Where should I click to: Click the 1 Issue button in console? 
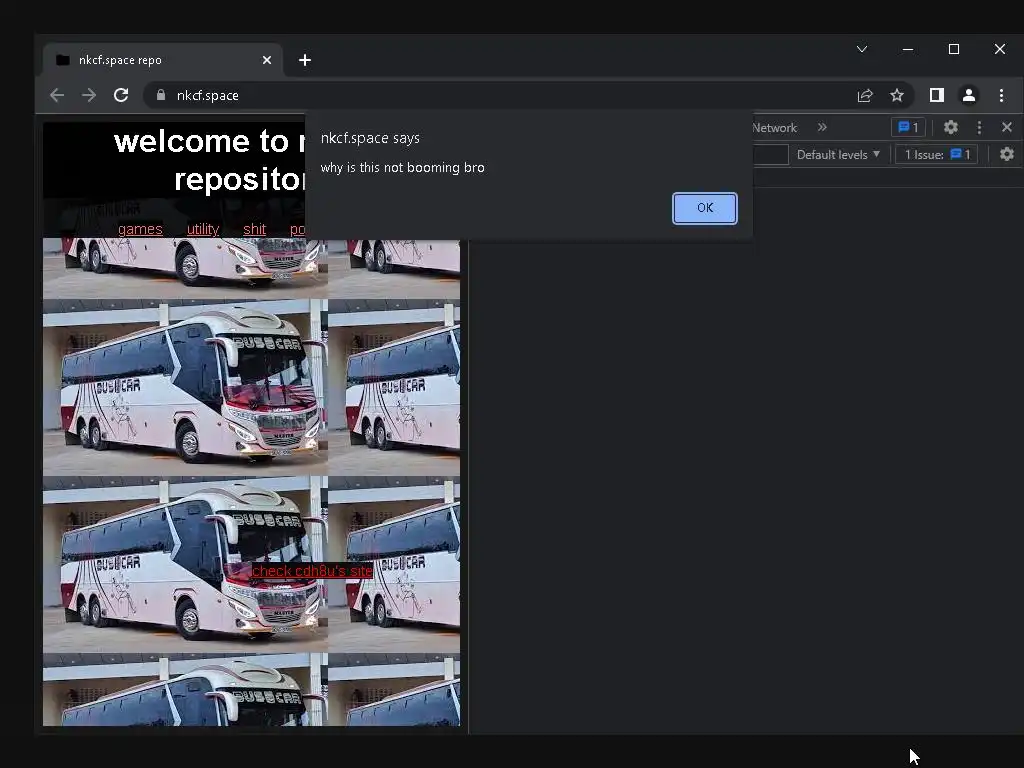tap(937, 155)
